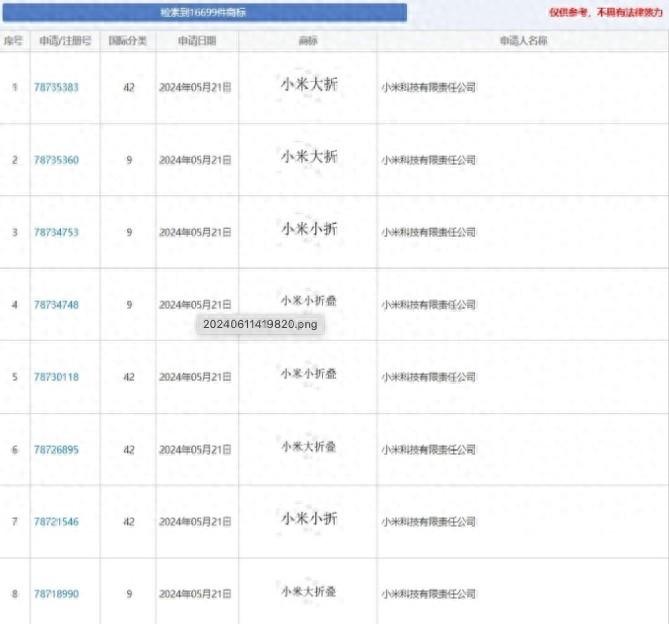This screenshot has height=624, width=669.
Task: Click the date 2024年05月21日 in row 3
Action: pos(195,232)
